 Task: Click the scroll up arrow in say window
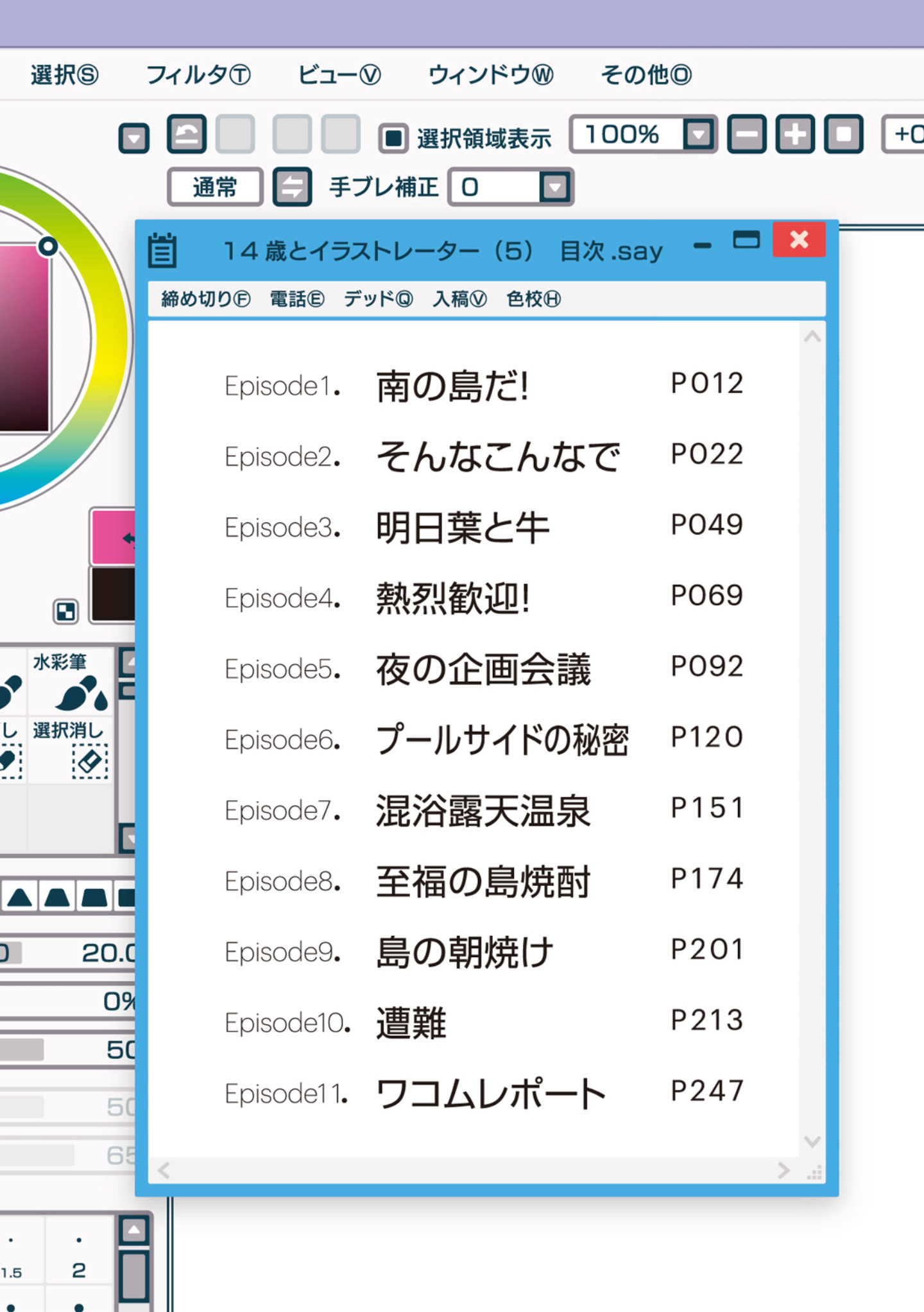[x=812, y=336]
